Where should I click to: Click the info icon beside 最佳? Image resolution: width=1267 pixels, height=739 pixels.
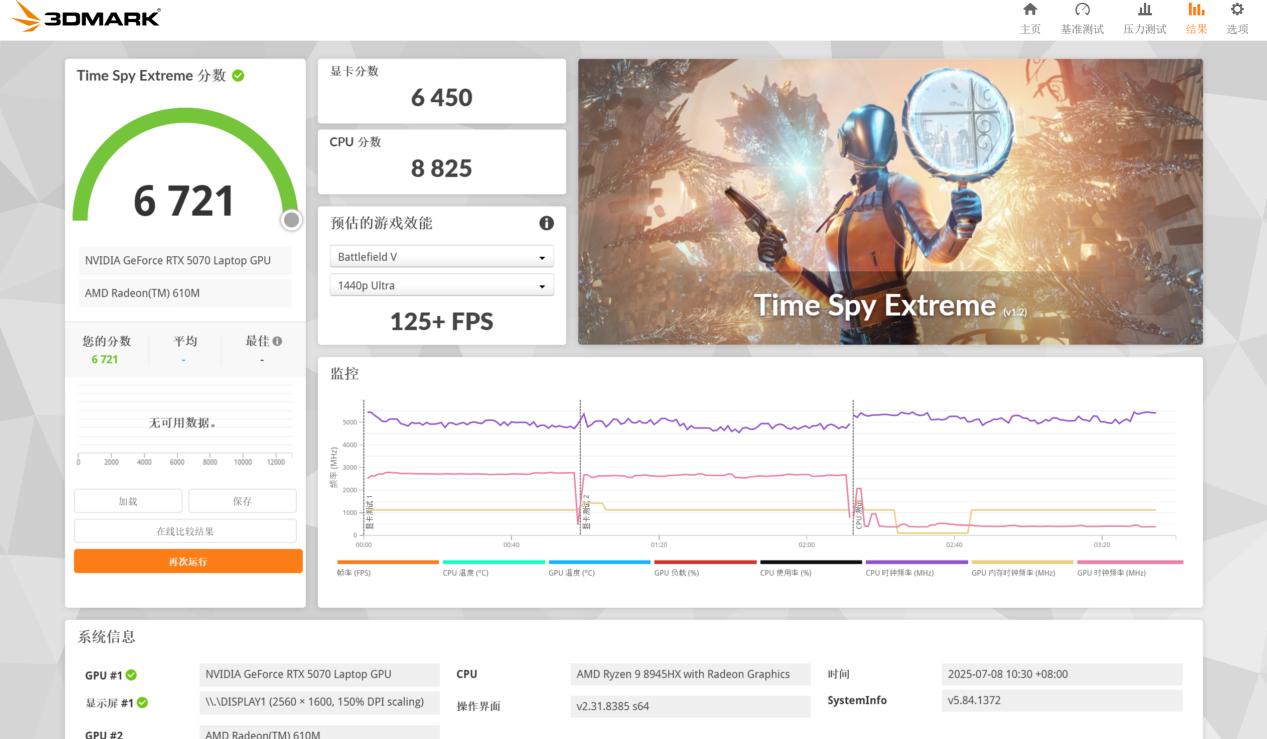277,341
